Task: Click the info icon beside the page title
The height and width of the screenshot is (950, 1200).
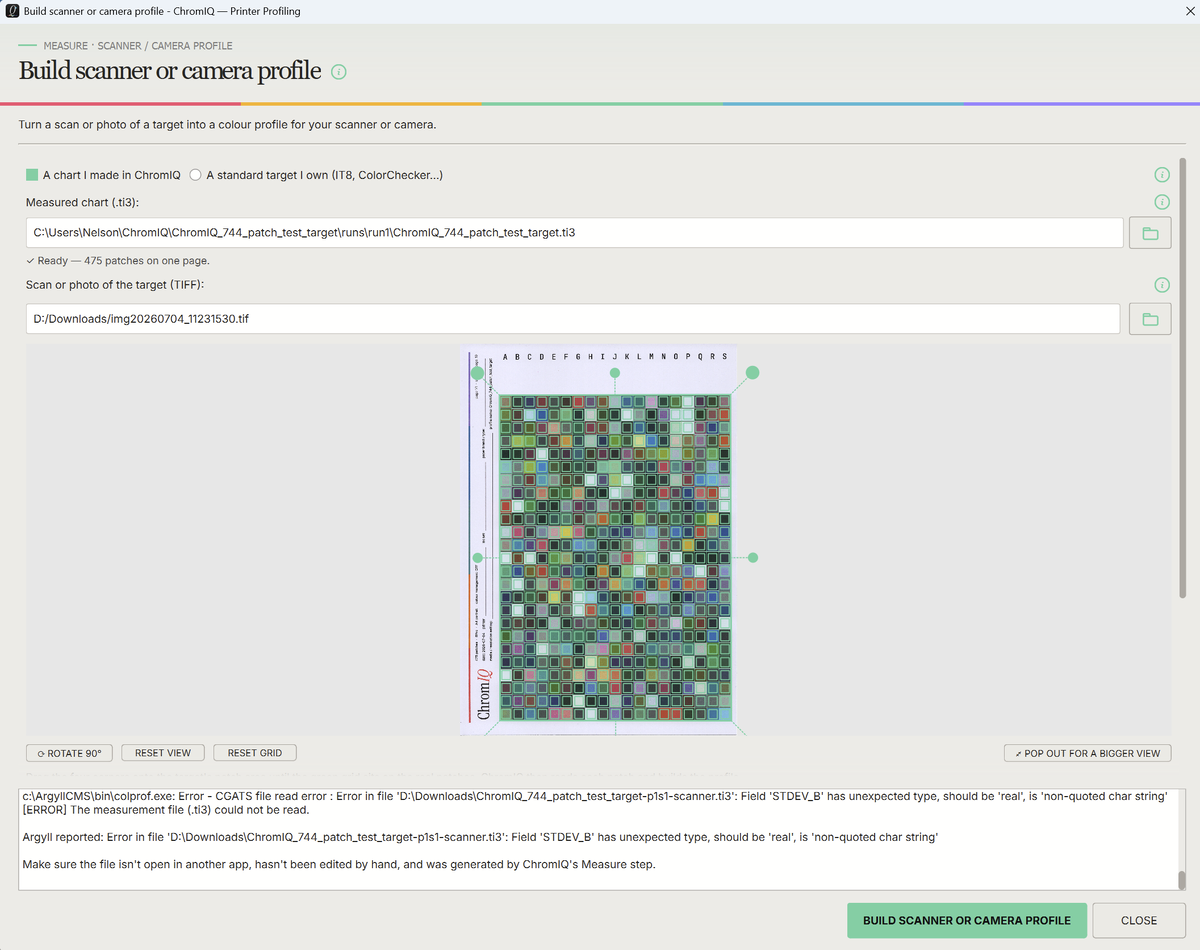Action: point(339,72)
